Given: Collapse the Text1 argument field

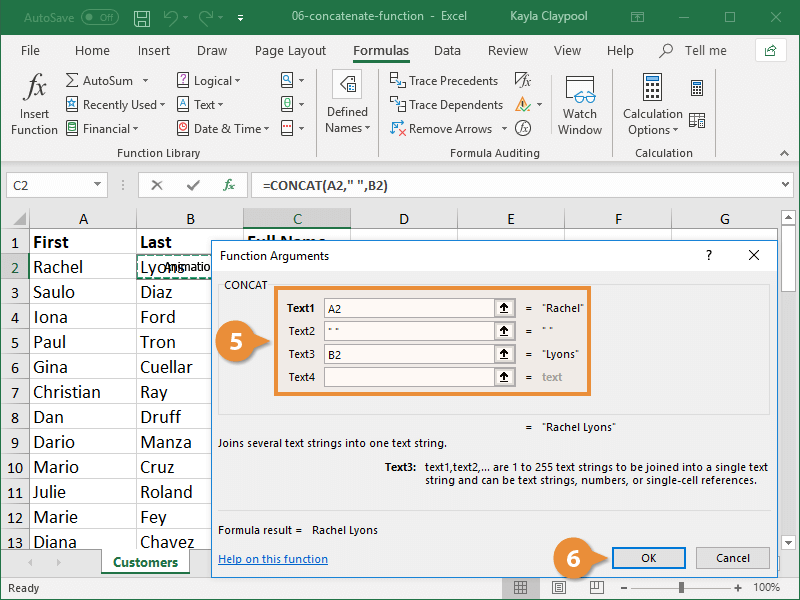Looking at the screenshot, I should tap(504, 308).
